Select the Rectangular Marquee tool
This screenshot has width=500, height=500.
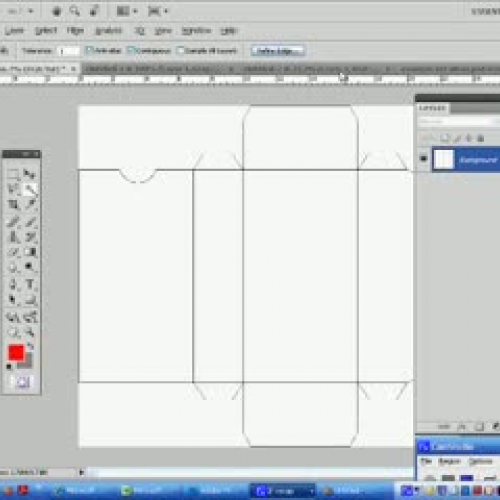tap(13, 174)
